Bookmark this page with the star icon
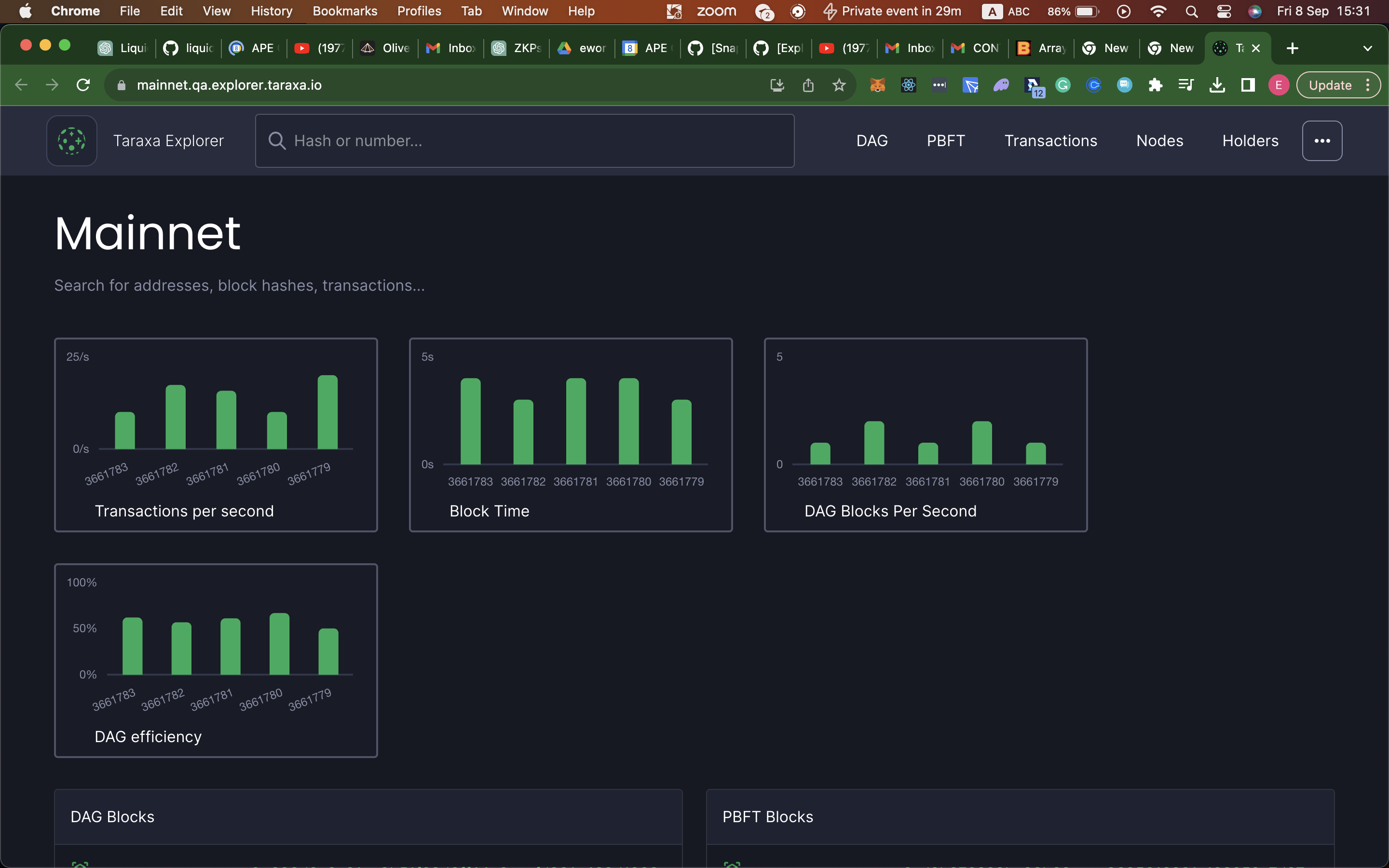1389x868 pixels. tap(839, 85)
